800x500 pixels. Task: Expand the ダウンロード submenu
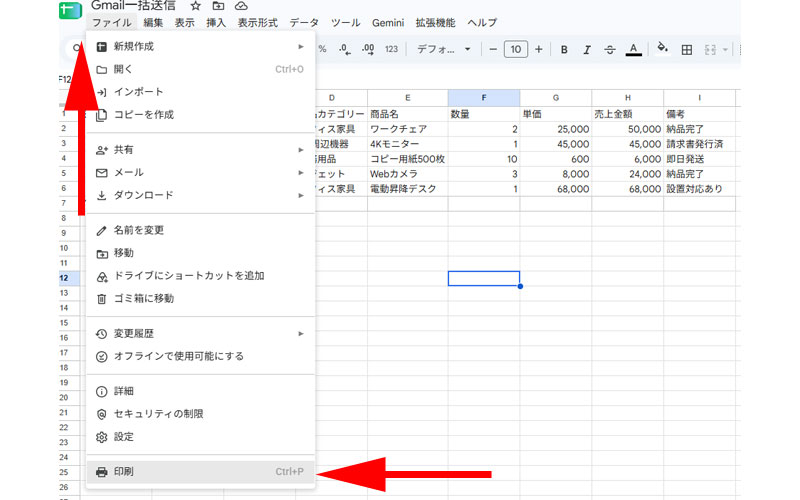click(201, 195)
